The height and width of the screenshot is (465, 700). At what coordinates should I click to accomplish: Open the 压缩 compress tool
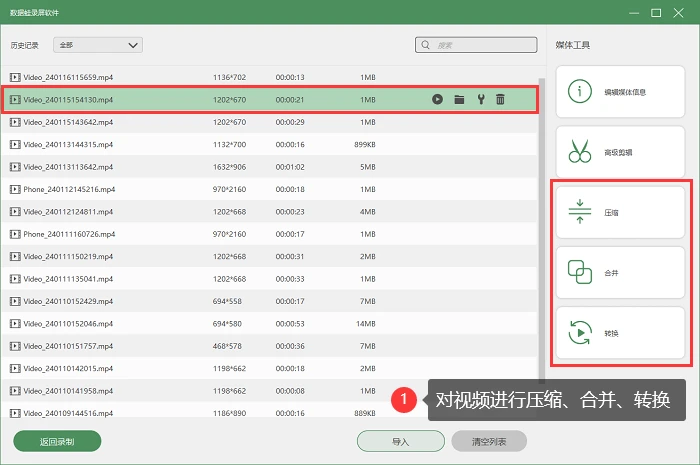point(620,212)
